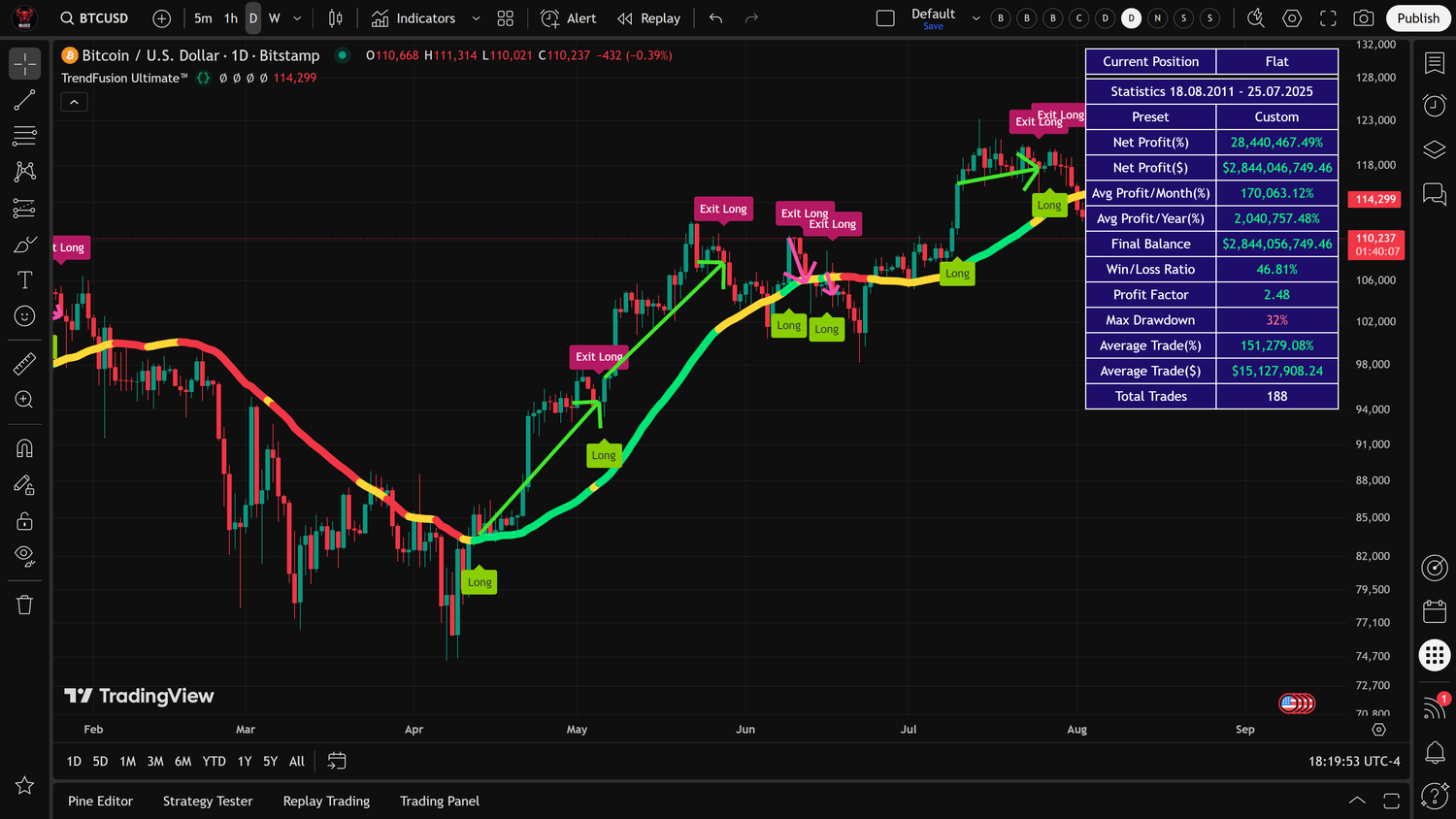Image resolution: width=1456 pixels, height=819 pixels.
Task: Select the YTD date range
Action: (214, 762)
